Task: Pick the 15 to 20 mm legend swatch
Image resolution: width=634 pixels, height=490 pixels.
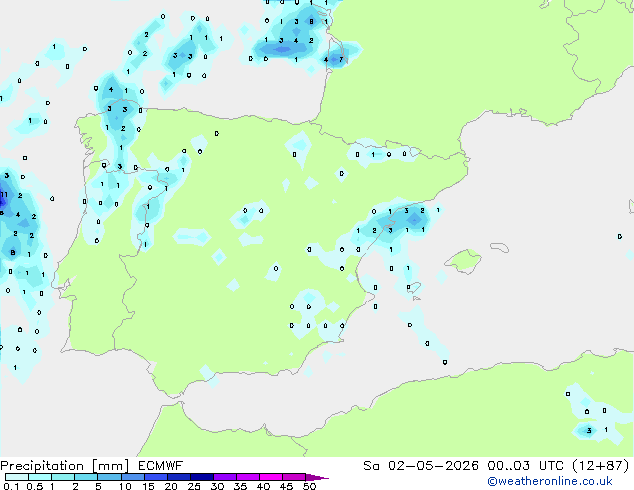Action: tap(156, 477)
